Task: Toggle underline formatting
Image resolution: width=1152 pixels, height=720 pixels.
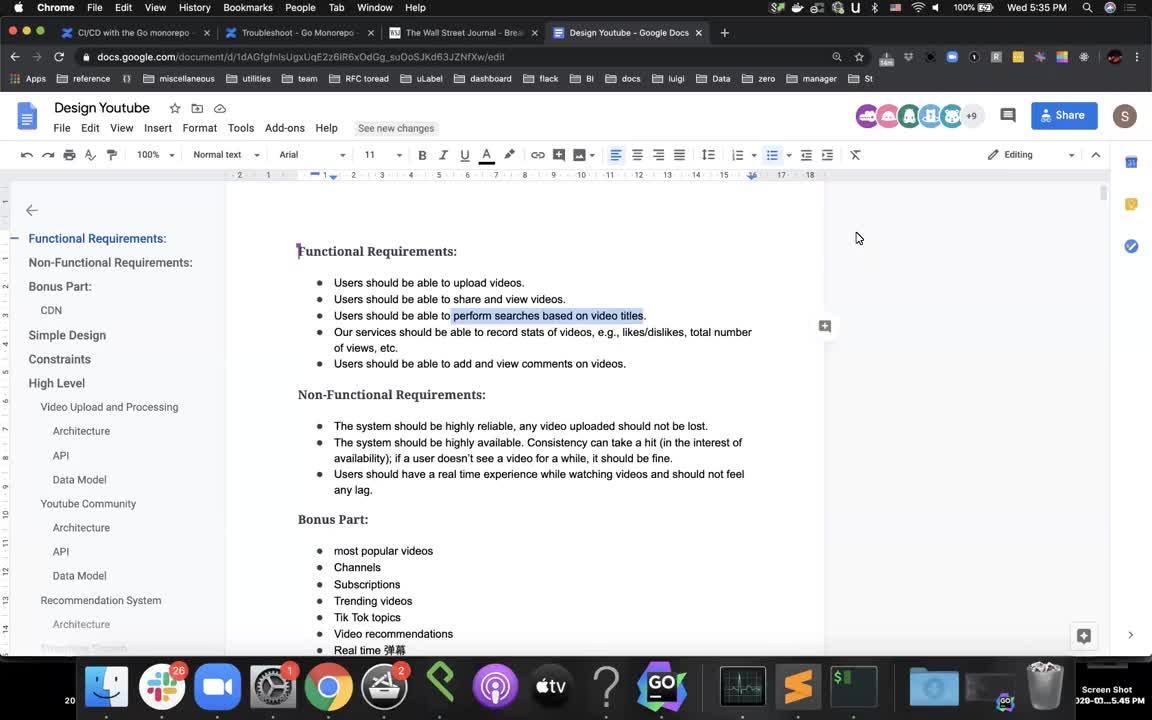Action: coord(464,155)
